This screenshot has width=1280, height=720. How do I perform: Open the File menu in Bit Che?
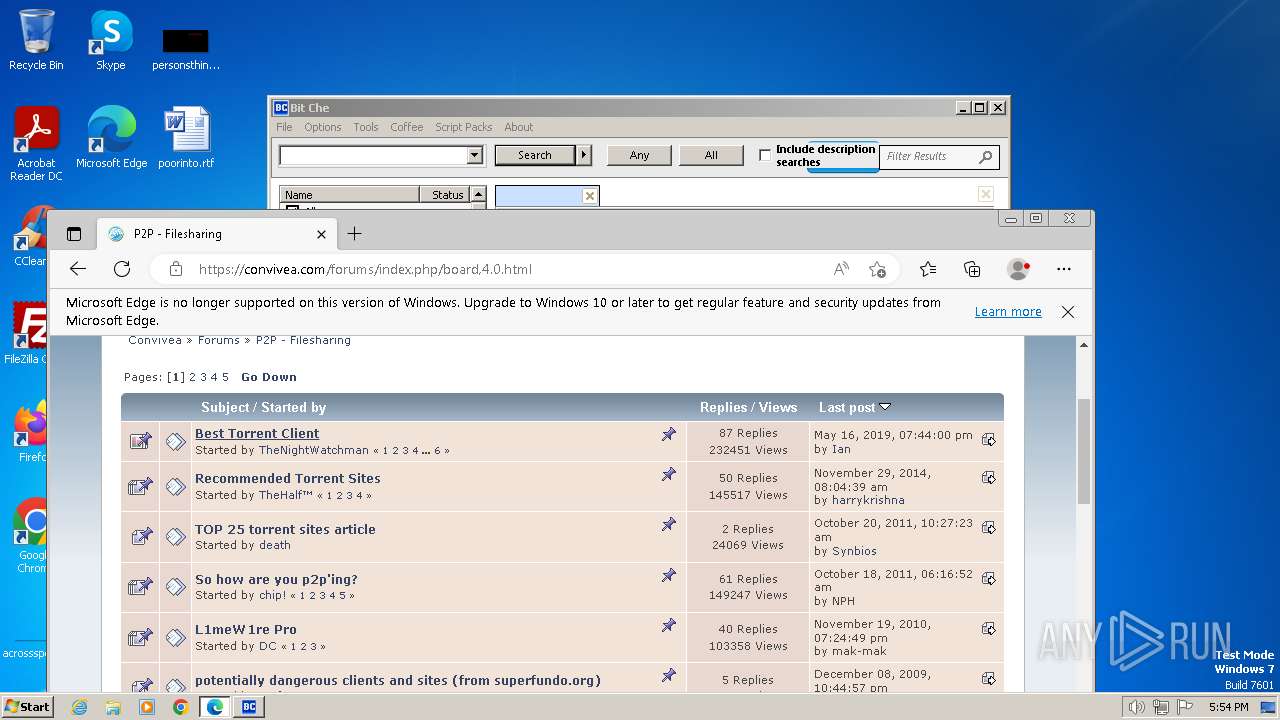(284, 127)
